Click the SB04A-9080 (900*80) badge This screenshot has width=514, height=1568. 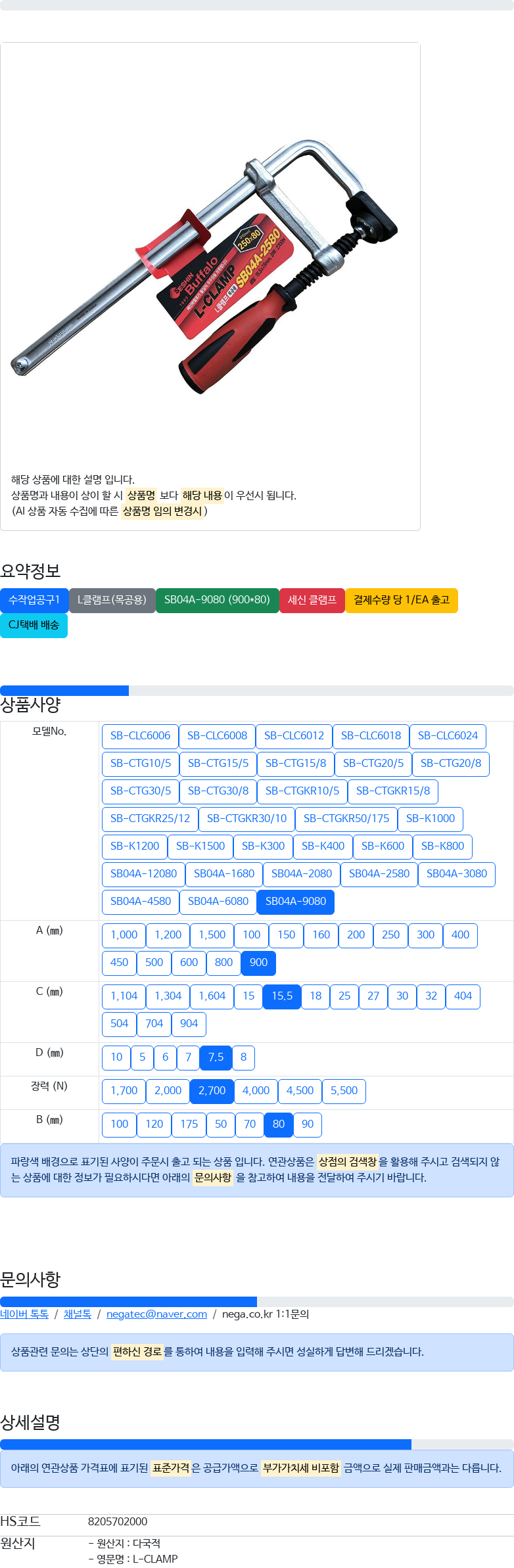[x=218, y=600]
